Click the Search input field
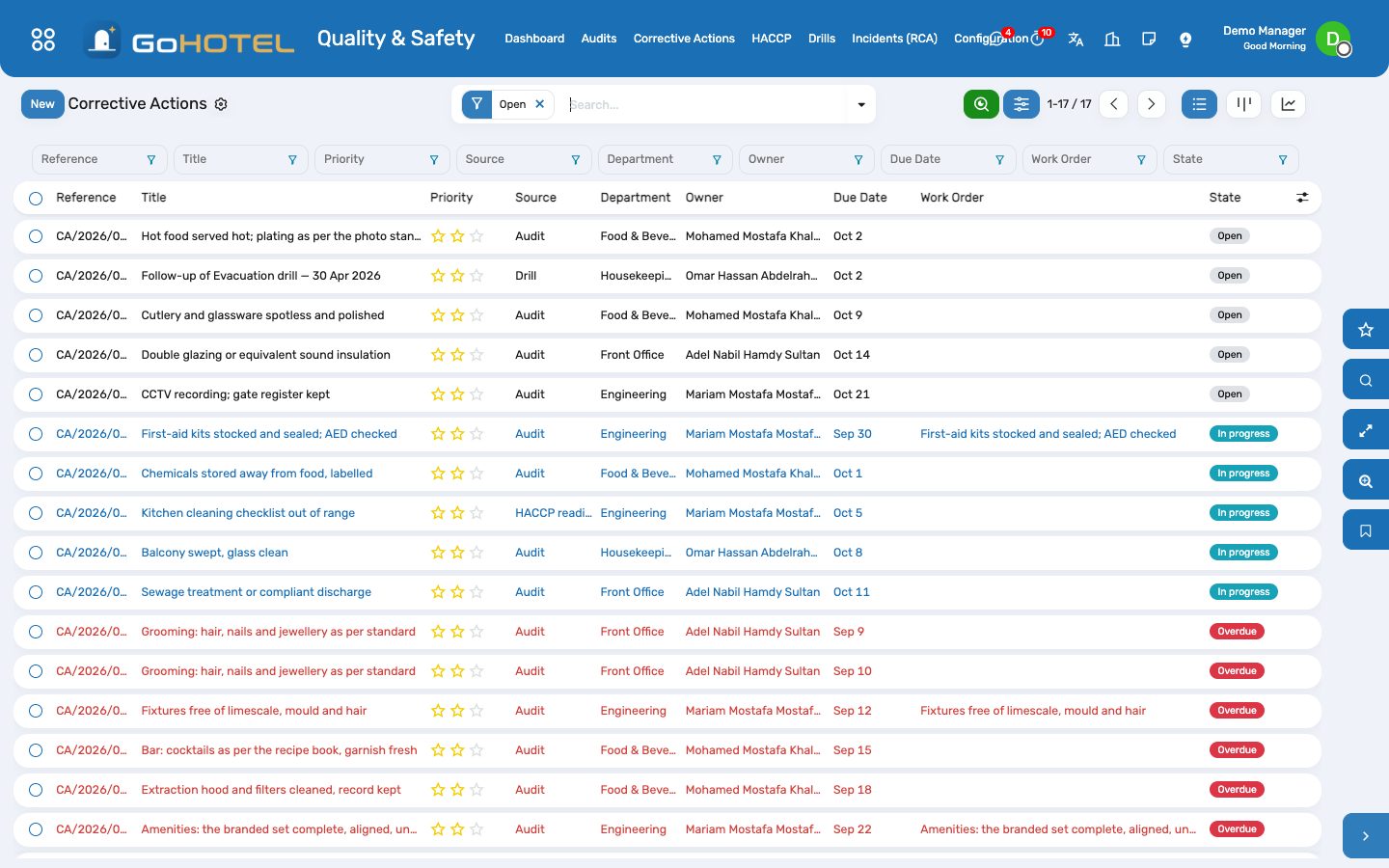The image size is (1389, 868). coord(704,104)
